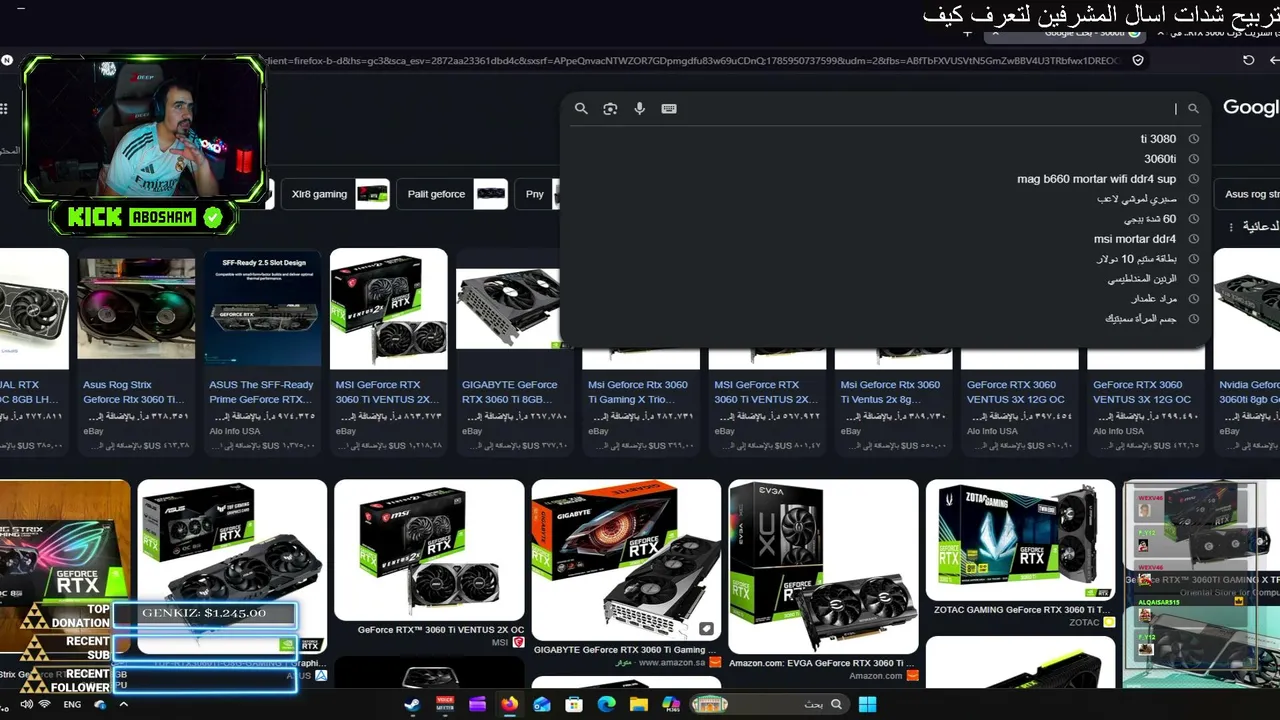This screenshot has height=720, width=1280.
Task: Open 'ZOTAC GAMING GeForce RTX 3060 Ti' title
Action: (1022, 610)
